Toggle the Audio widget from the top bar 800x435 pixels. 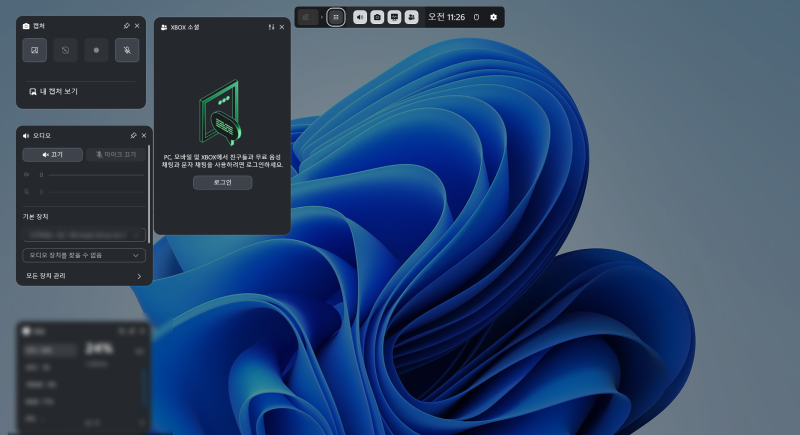pyautogui.click(x=360, y=17)
